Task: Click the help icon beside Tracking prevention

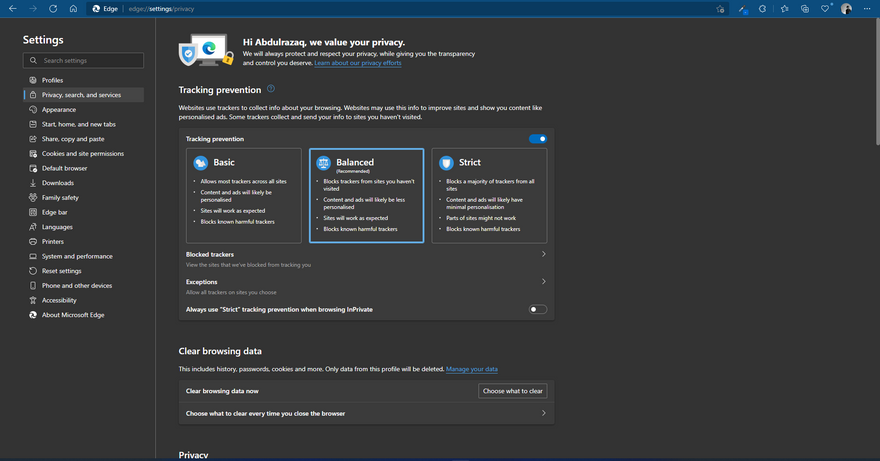Action: tap(271, 89)
